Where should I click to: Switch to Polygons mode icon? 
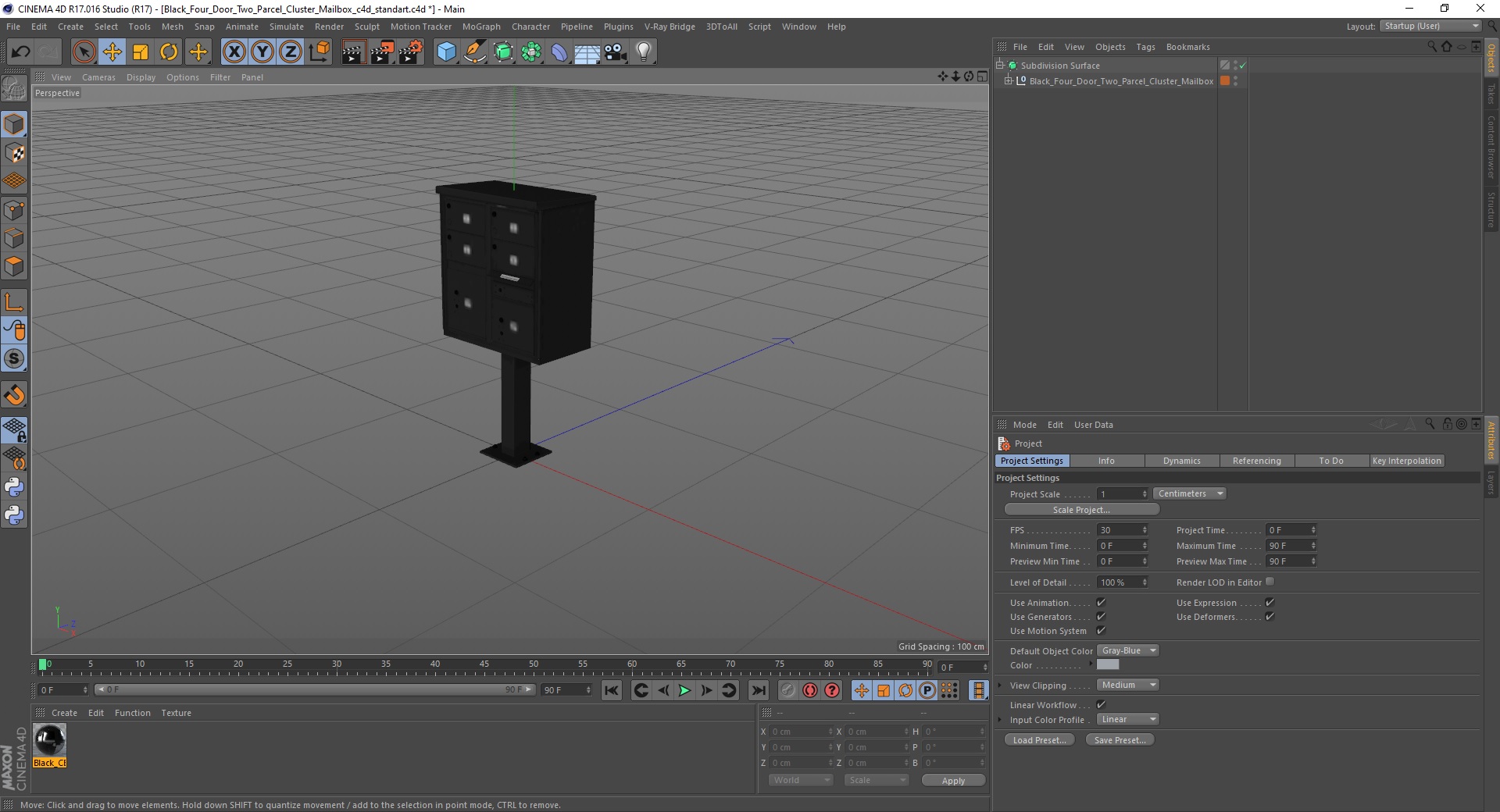tap(14, 266)
